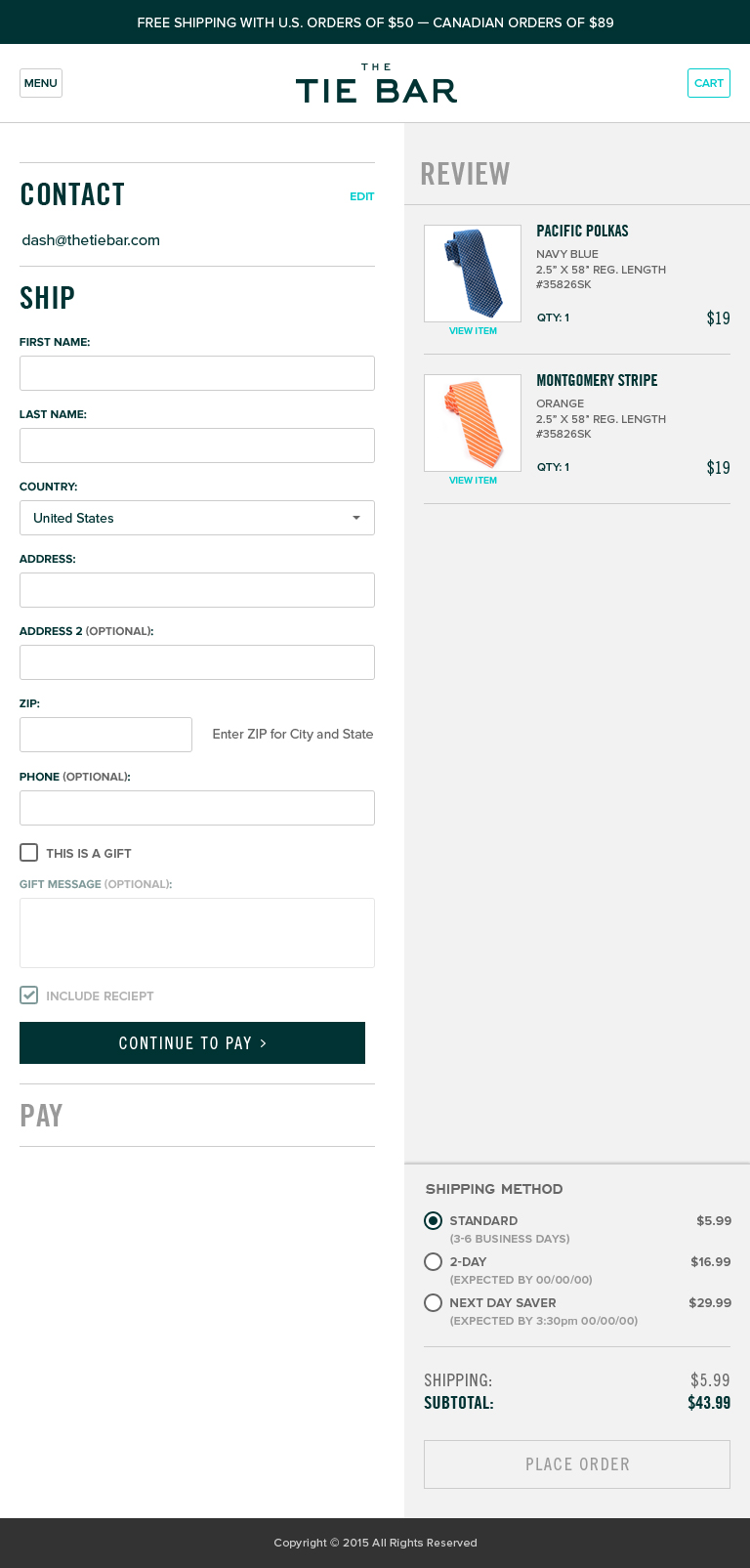
Task: Click the Gift Message text area
Action: tap(197, 933)
